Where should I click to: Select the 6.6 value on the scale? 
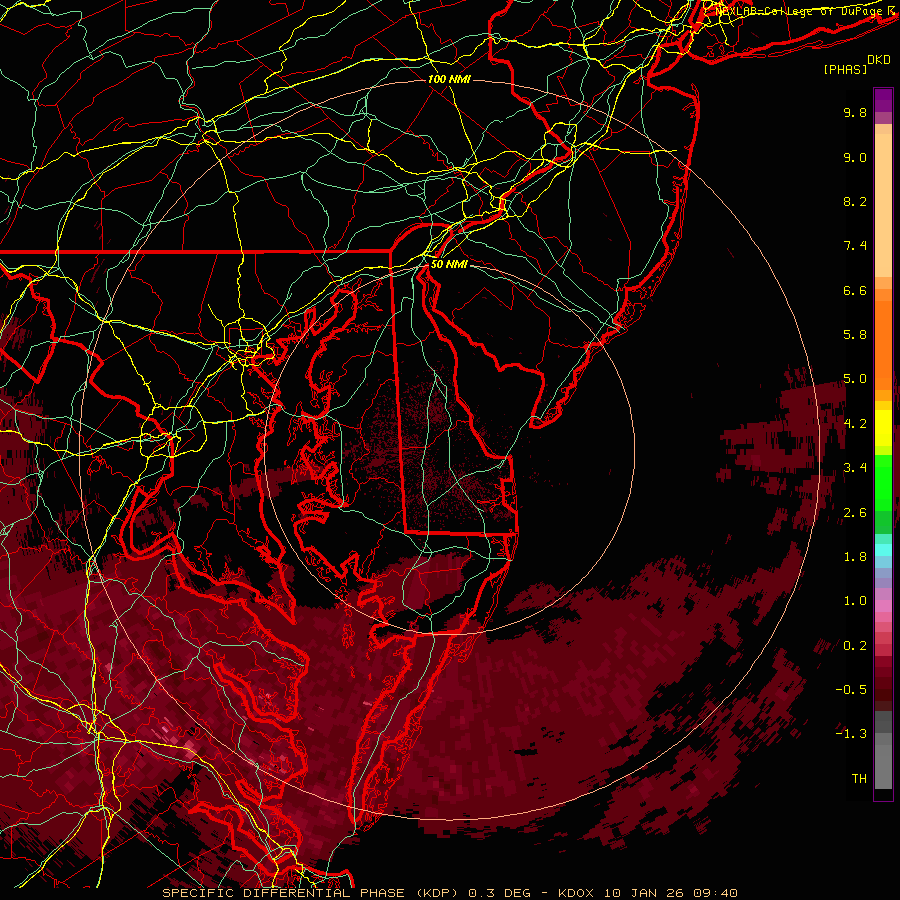click(855, 290)
